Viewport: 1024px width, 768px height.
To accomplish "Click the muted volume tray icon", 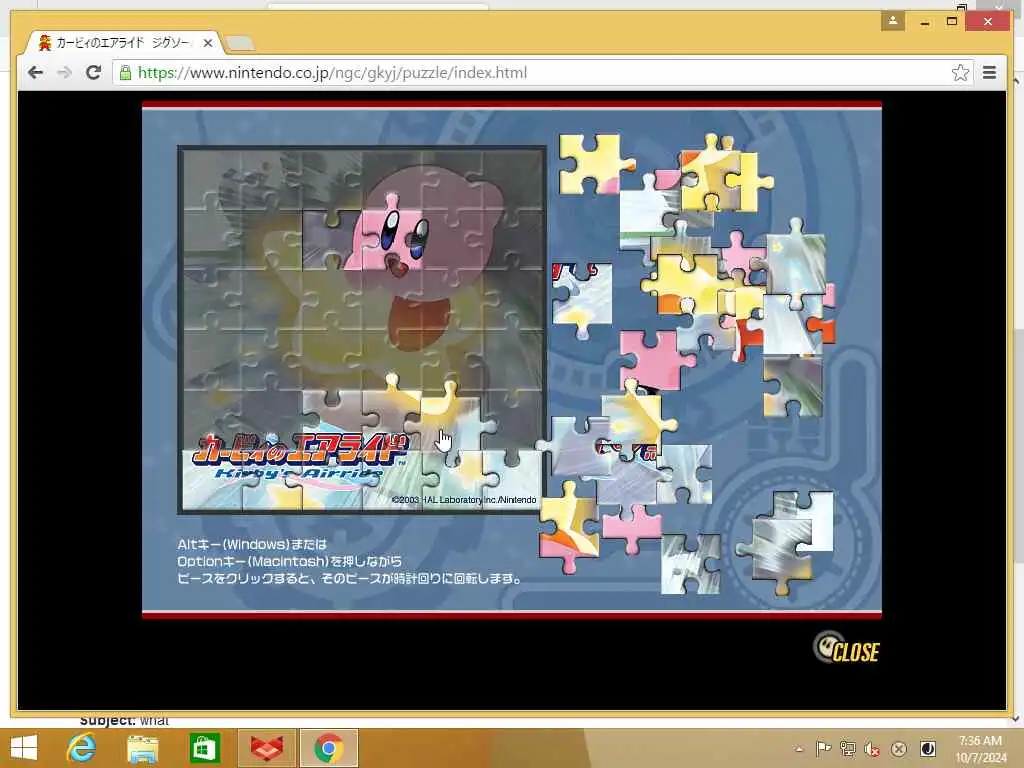I will point(872,749).
